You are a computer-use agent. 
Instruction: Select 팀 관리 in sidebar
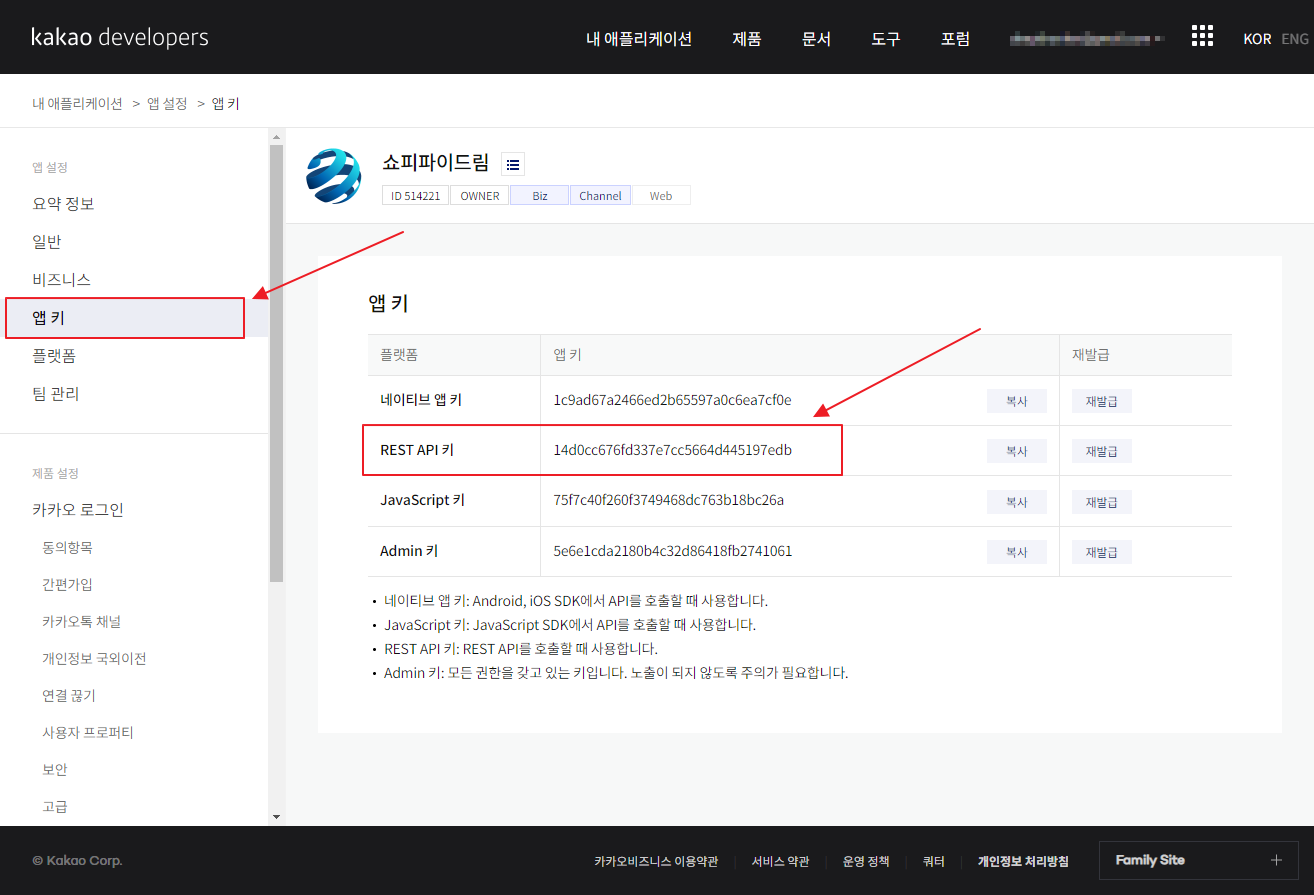coord(56,394)
